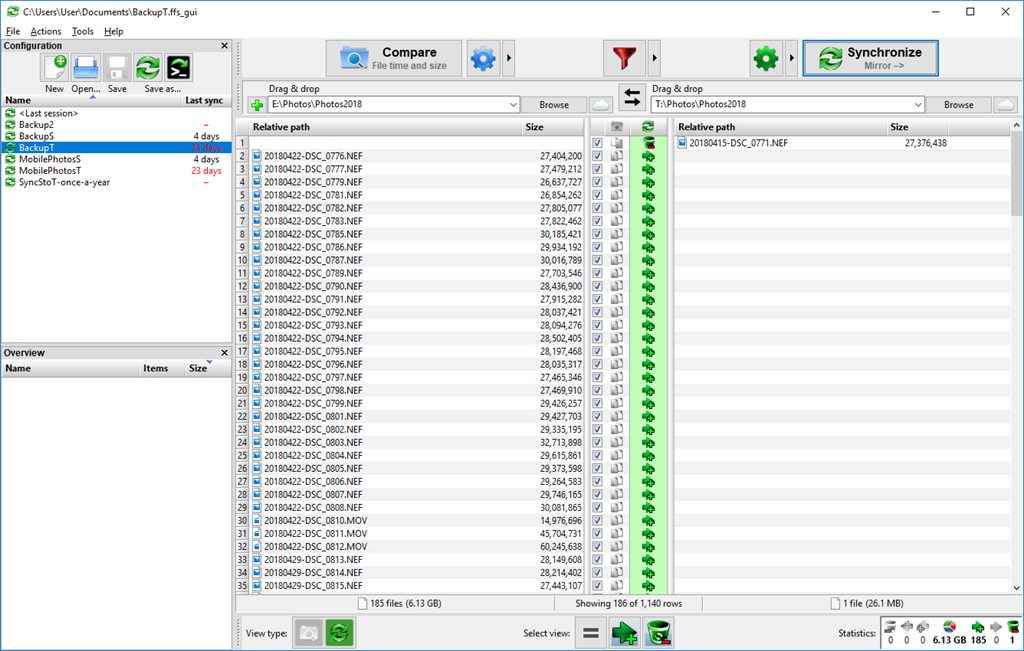Open the filter options arrow beside the funnel
This screenshot has height=651, width=1024.
[x=654, y=59]
